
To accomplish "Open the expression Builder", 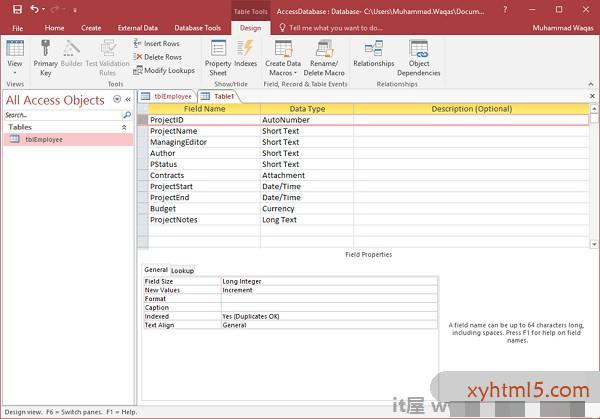I will pyautogui.click(x=72, y=54).
